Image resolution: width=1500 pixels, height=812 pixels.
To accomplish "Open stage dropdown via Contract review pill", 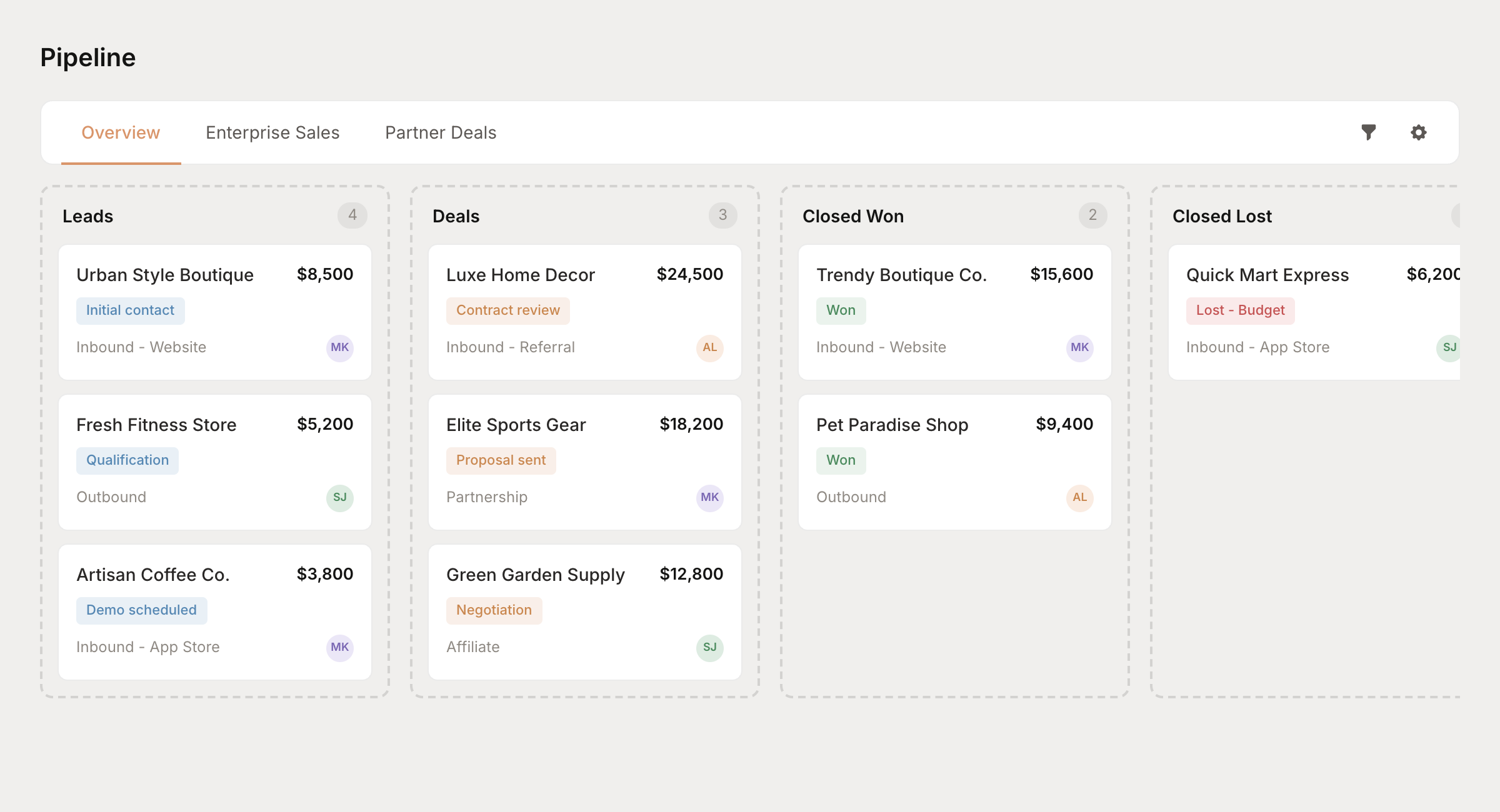I will click(x=507, y=310).
